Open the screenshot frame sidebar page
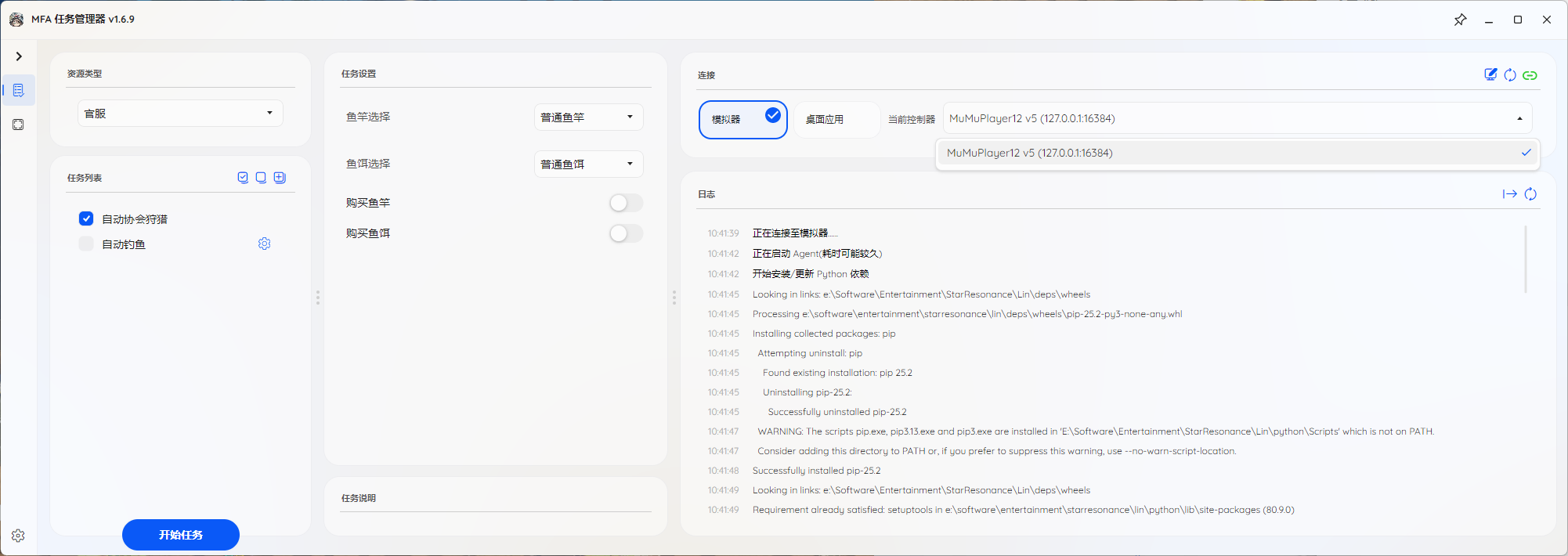Screen dimensions: 1568x556 19,125
